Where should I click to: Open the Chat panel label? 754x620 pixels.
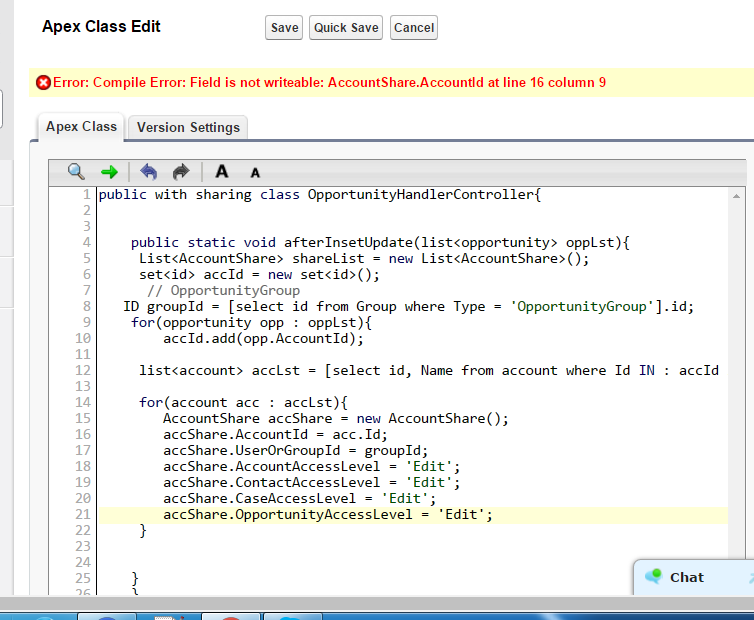point(687,577)
